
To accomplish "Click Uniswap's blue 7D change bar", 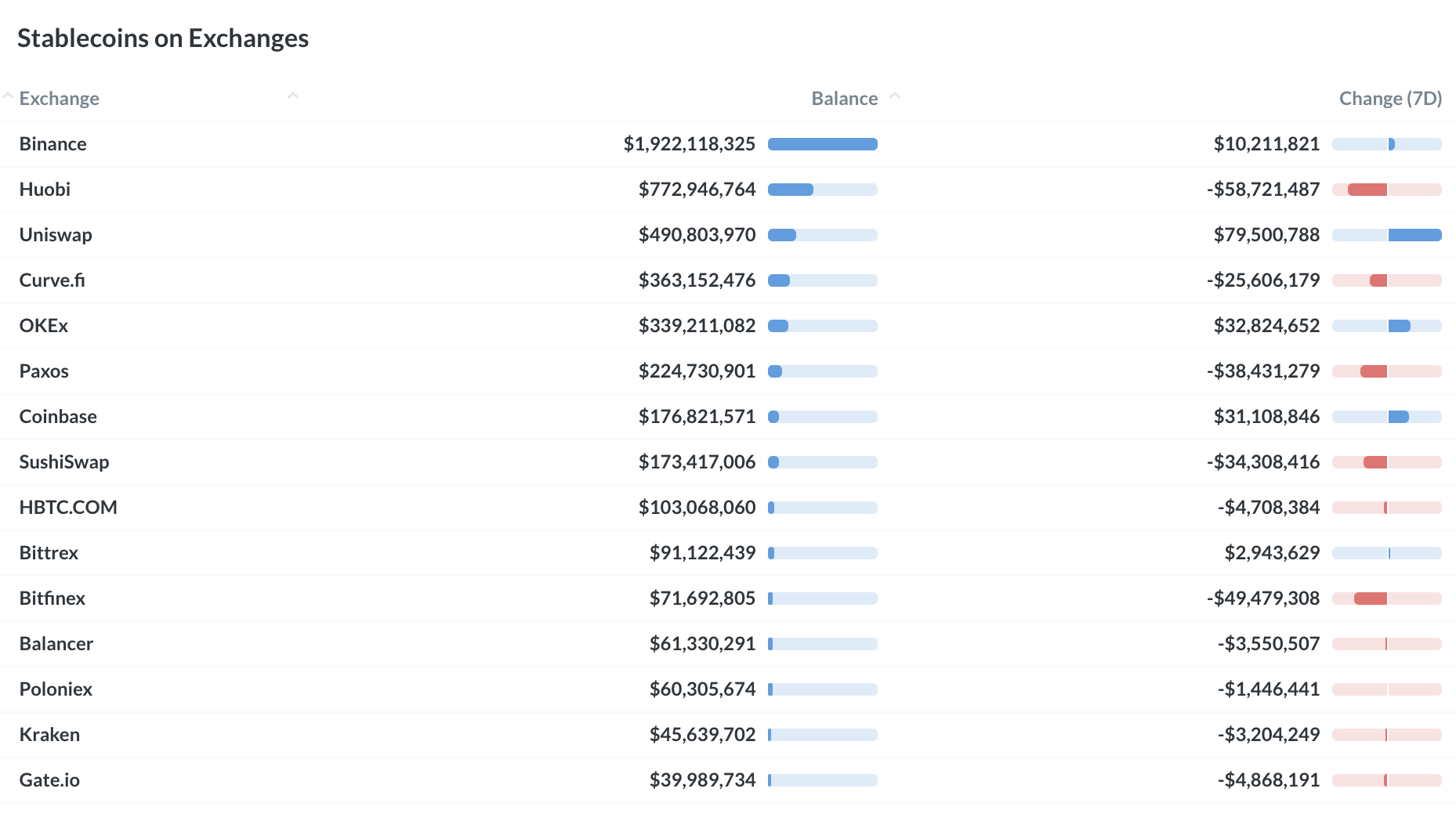I will [x=1414, y=235].
